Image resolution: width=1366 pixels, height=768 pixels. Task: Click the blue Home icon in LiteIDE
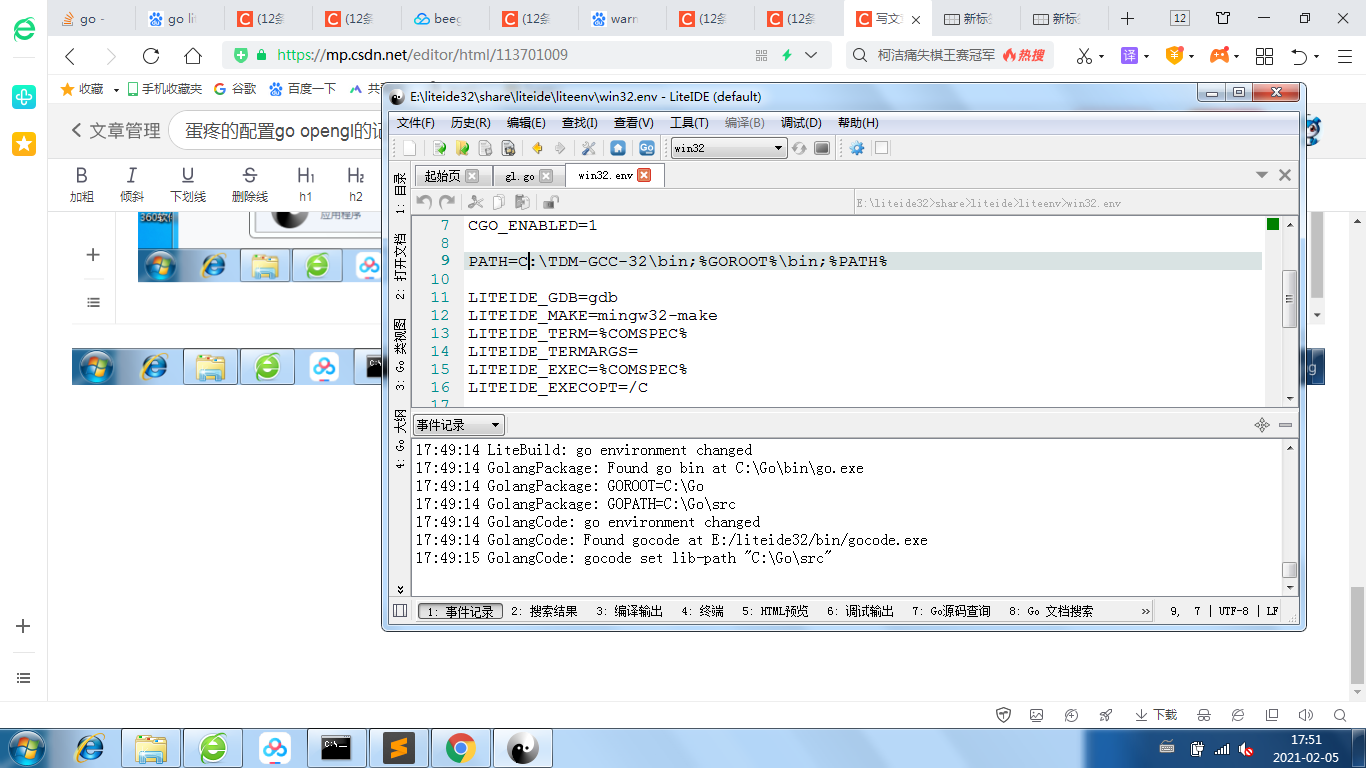click(618, 148)
